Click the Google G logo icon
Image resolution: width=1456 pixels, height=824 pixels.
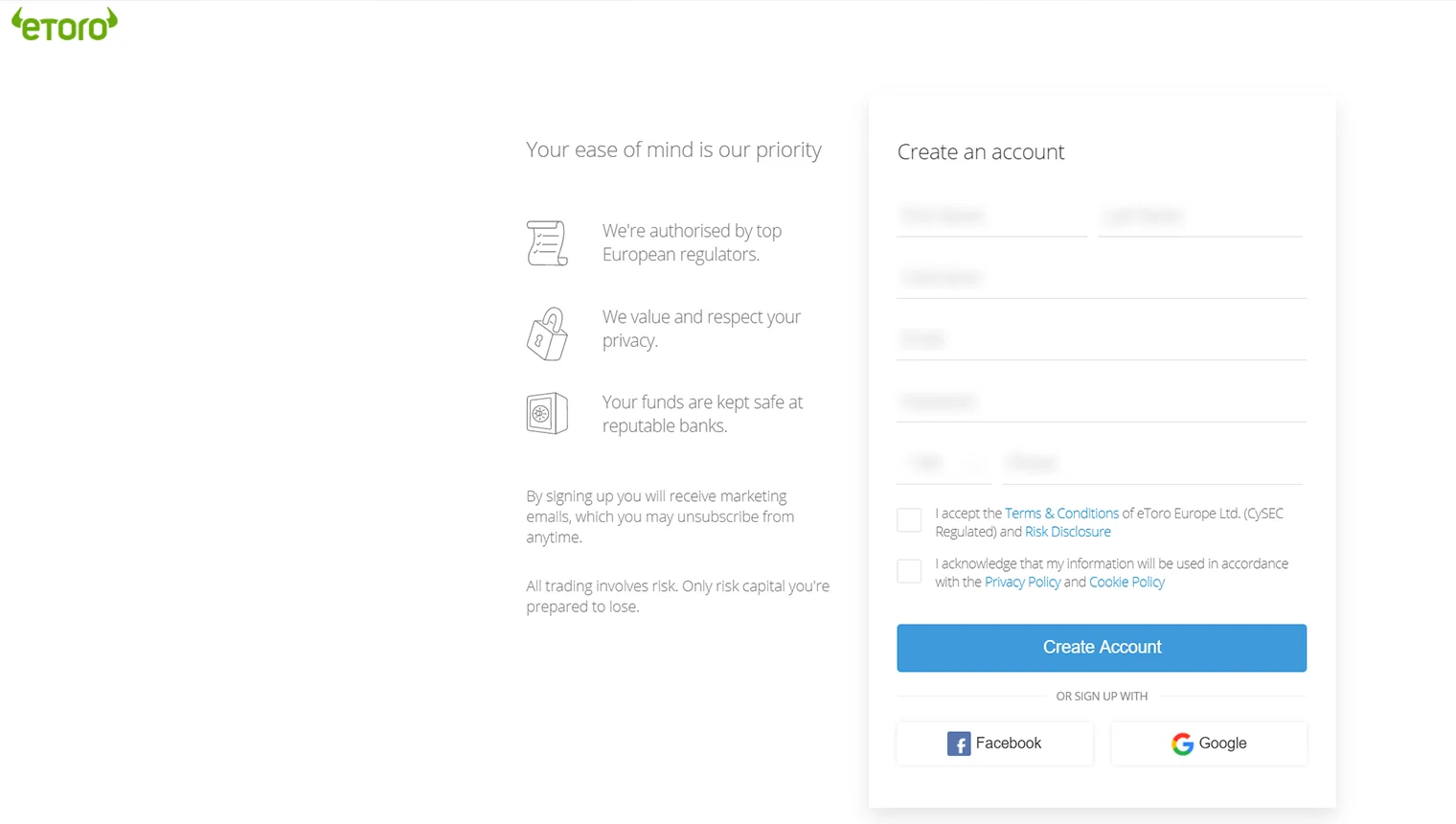(x=1182, y=744)
